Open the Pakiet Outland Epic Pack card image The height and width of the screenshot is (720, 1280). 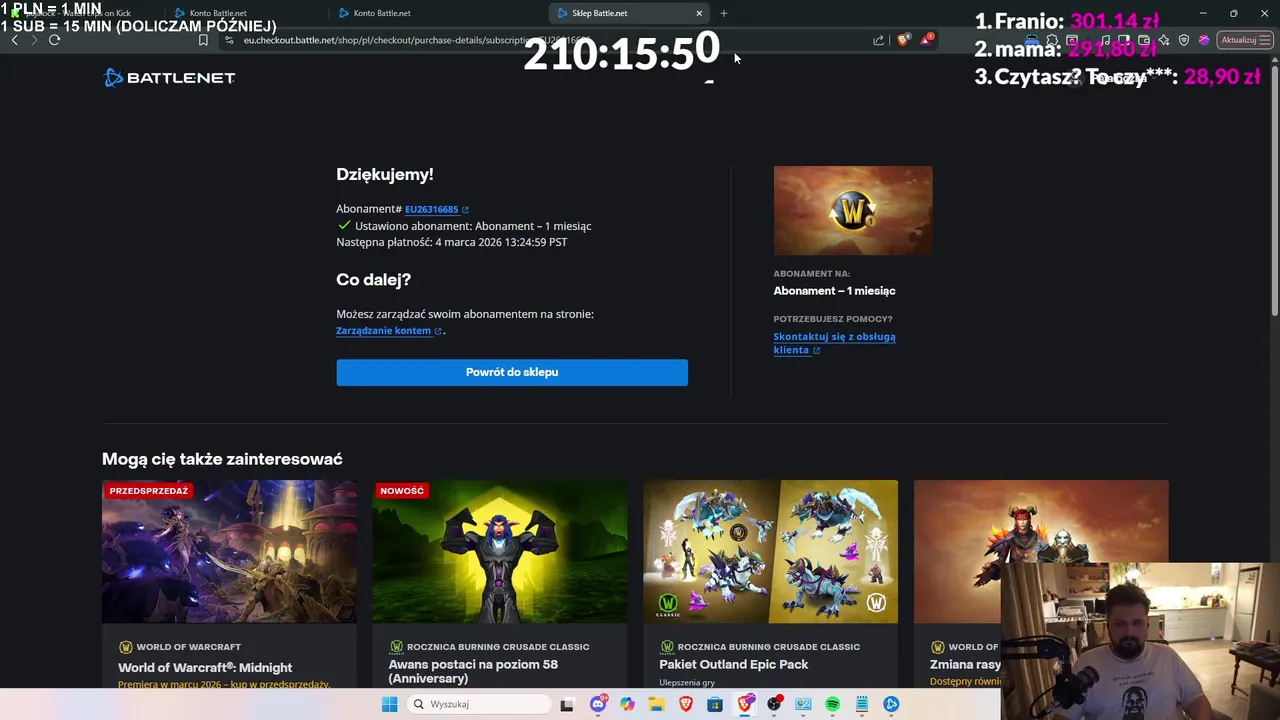click(770, 551)
